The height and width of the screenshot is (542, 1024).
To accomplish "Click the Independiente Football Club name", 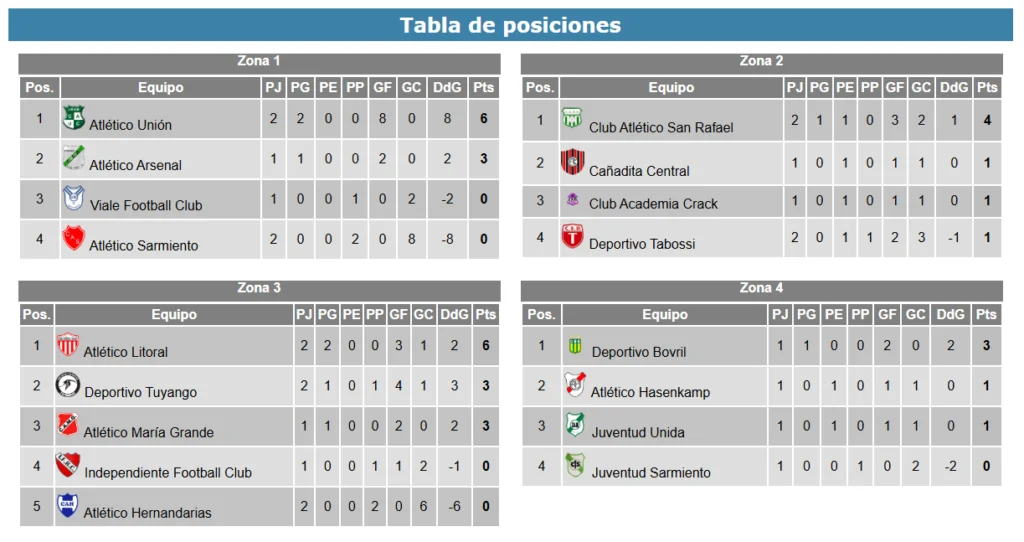I will click(168, 473).
